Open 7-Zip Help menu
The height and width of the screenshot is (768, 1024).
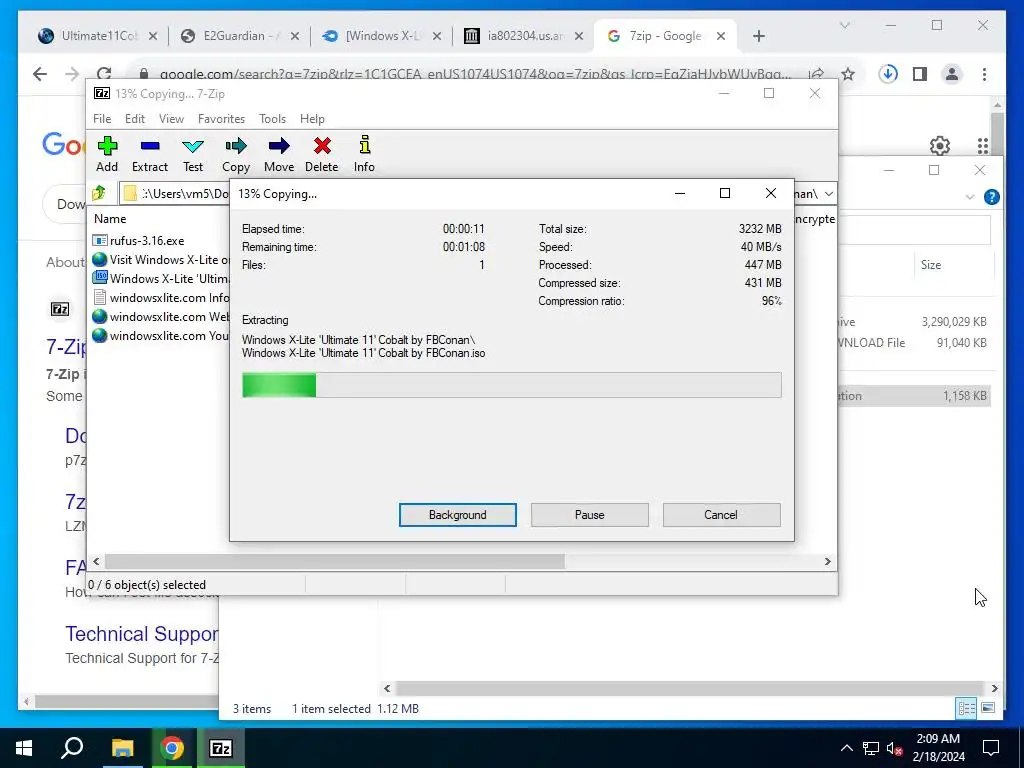[312, 118]
